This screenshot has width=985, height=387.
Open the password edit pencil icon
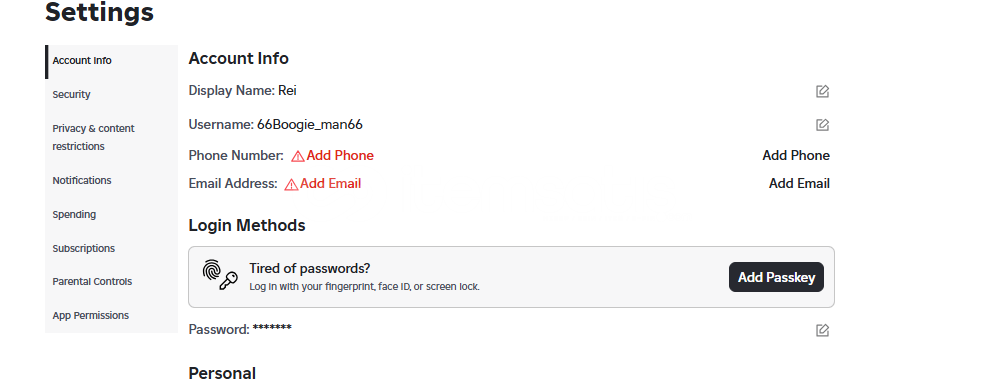click(x=822, y=330)
